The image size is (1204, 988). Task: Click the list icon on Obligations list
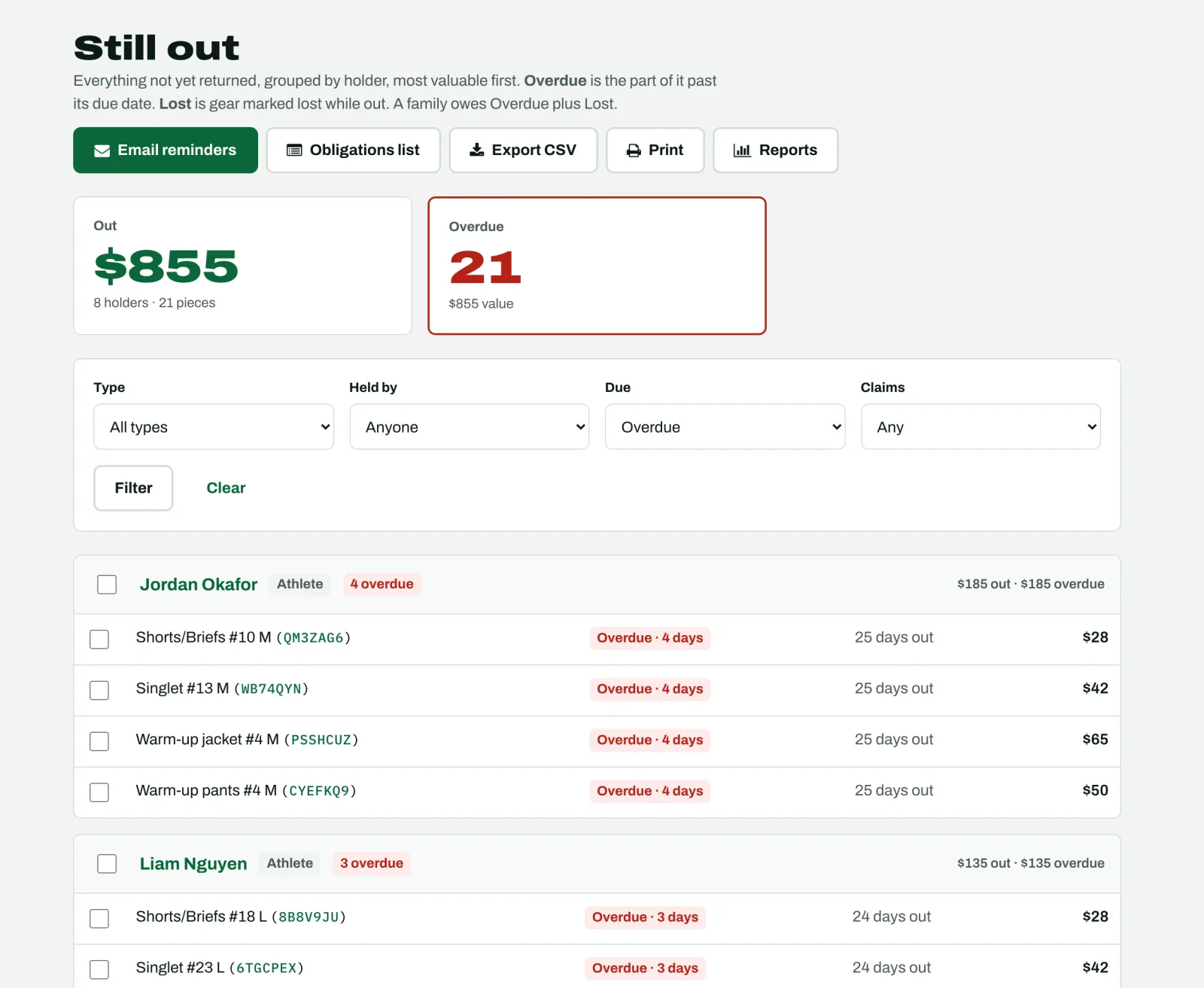(x=294, y=150)
